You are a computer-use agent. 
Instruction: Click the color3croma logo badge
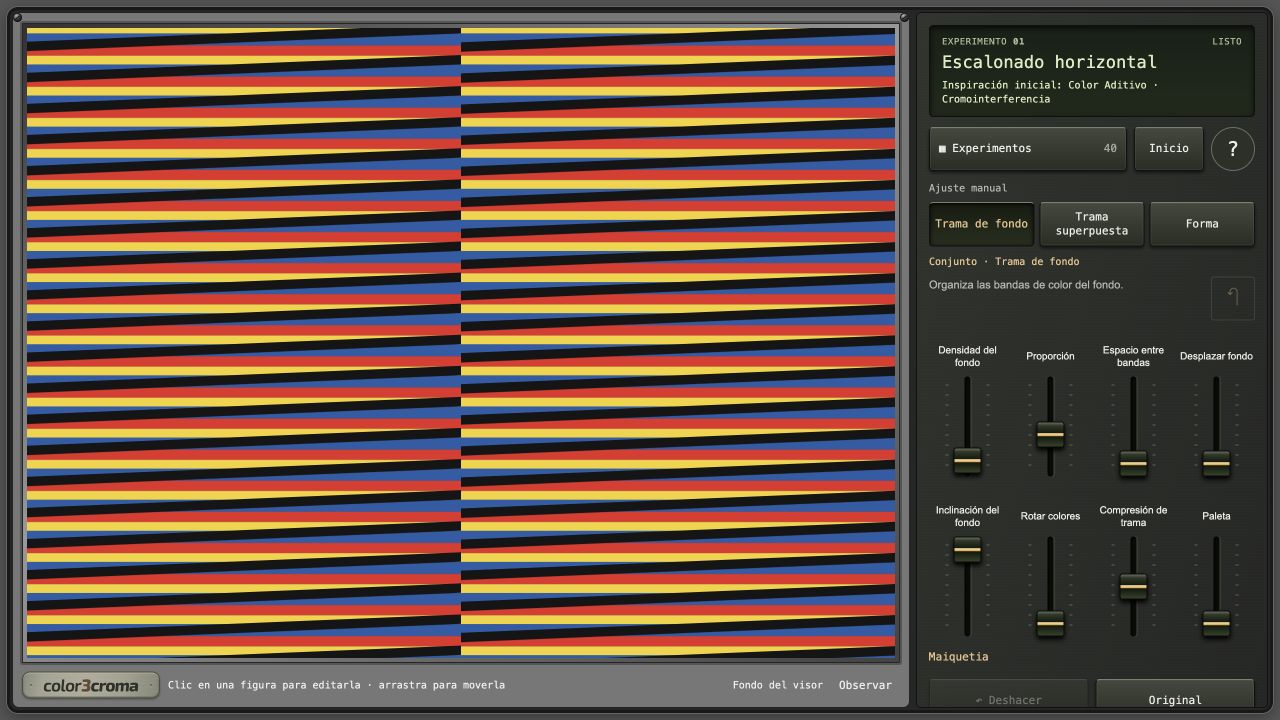click(x=91, y=685)
